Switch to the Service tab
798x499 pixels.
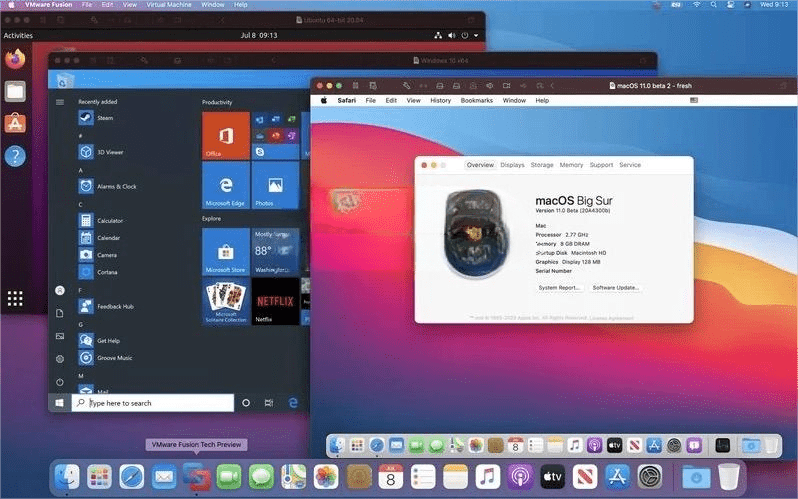tap(630, 165)
